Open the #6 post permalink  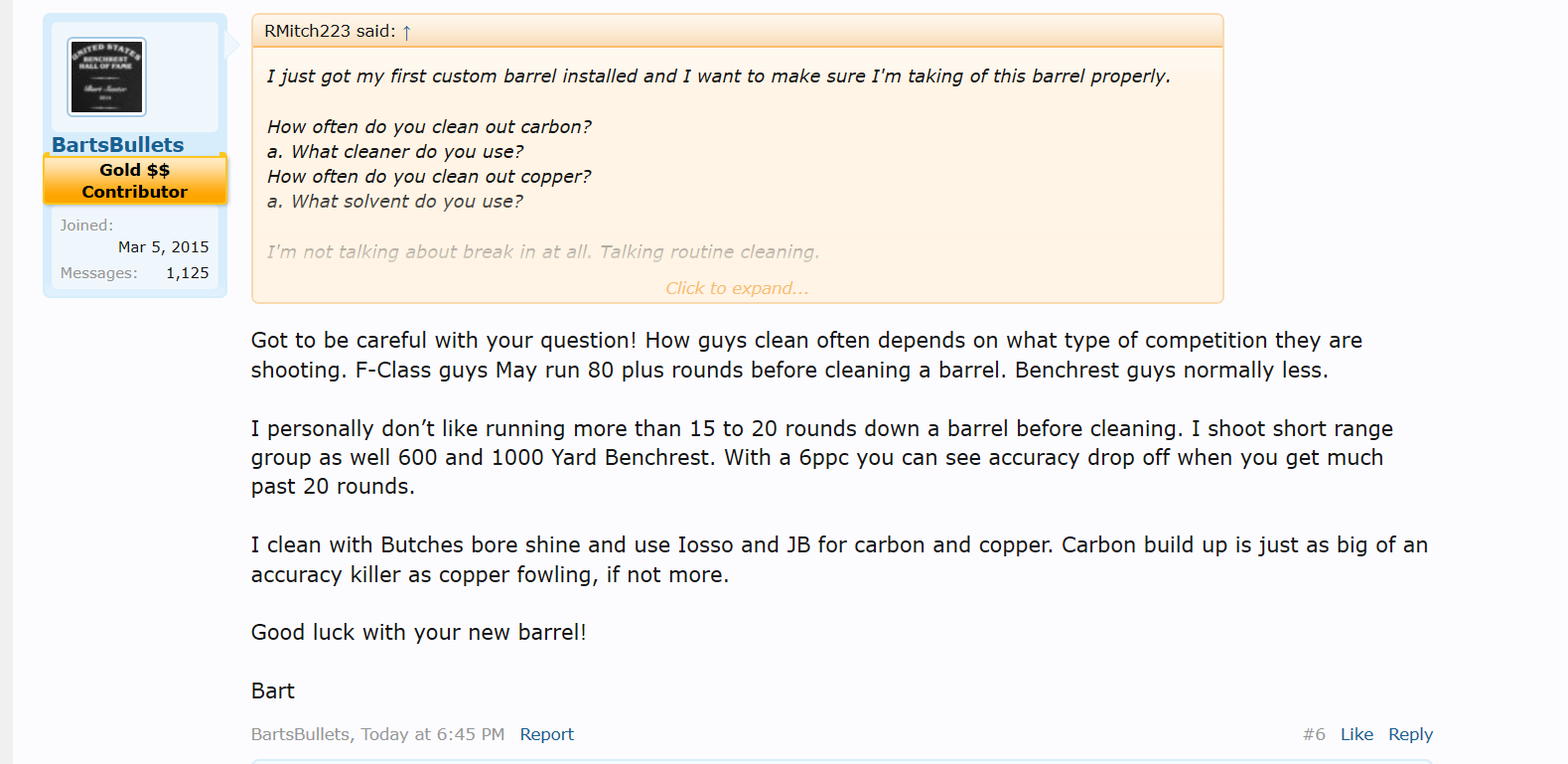point(1314,734)
